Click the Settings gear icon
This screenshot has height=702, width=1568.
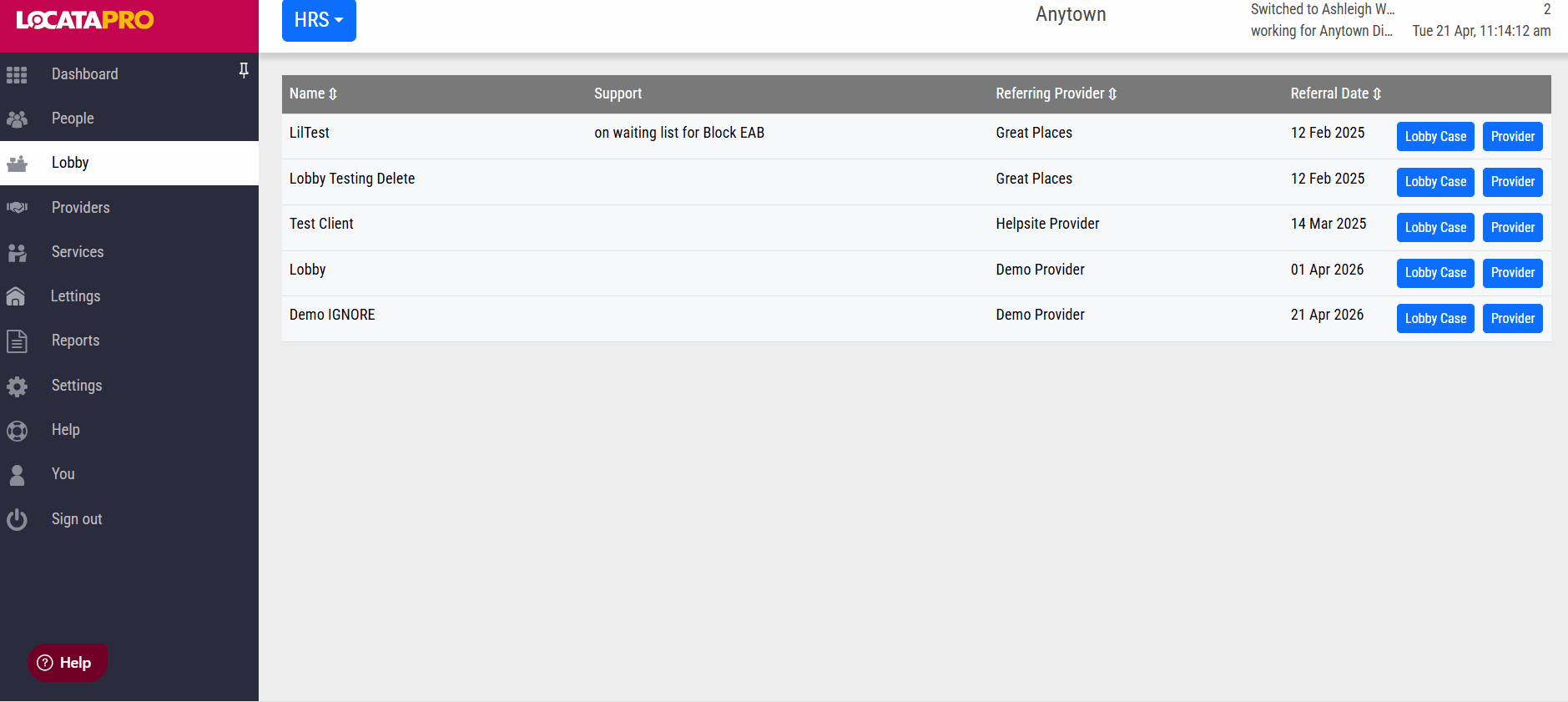point(17,386)
